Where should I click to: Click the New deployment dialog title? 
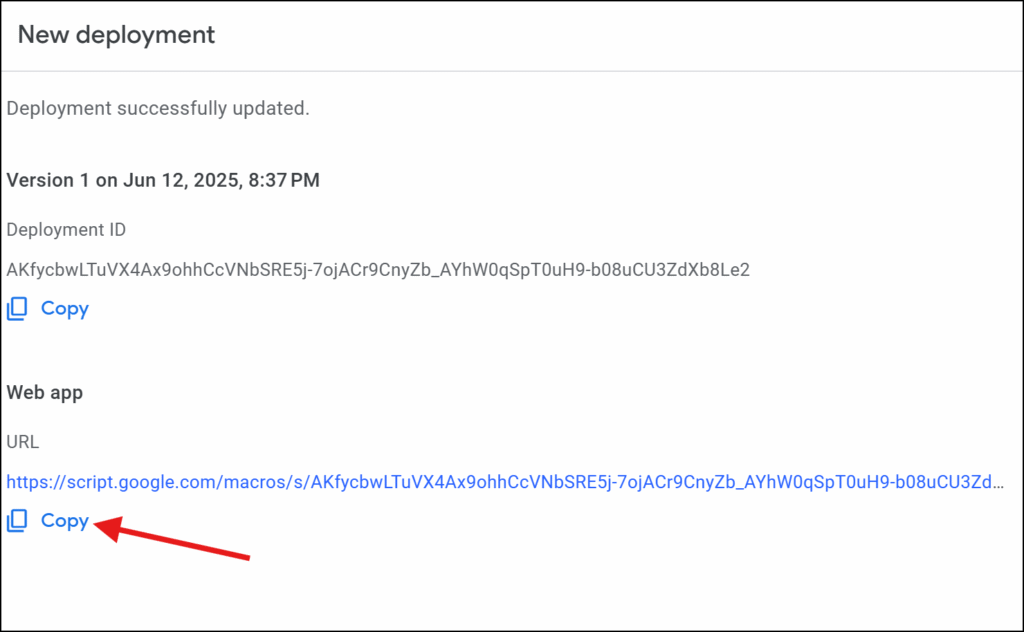click(116, 35)
